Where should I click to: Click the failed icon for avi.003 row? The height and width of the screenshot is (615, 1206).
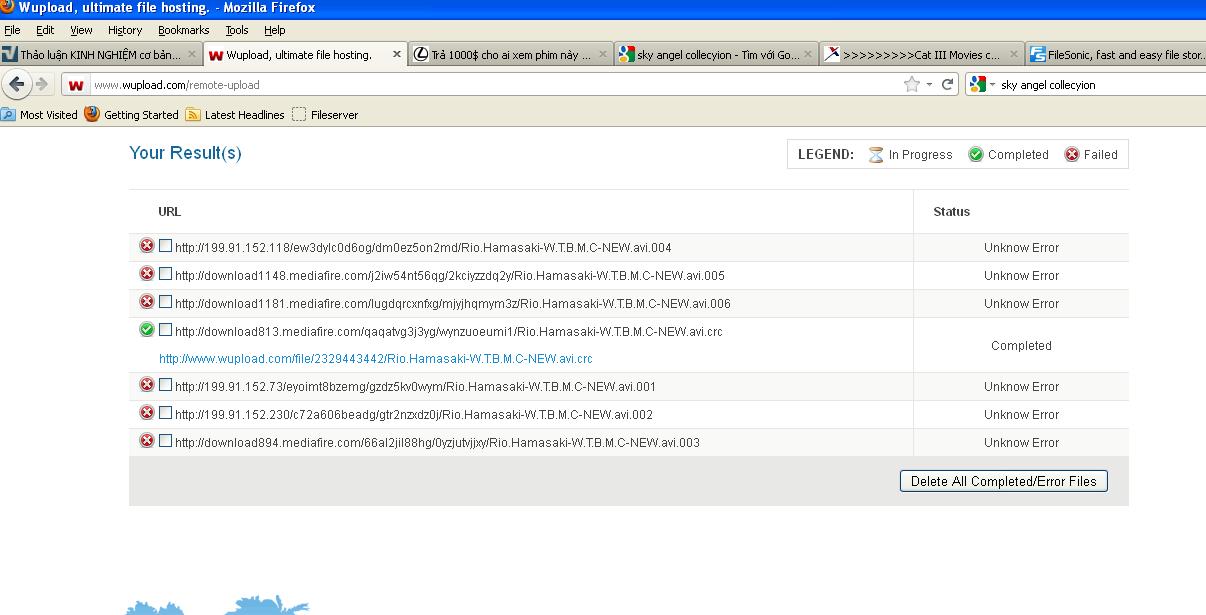click(147, 441)
